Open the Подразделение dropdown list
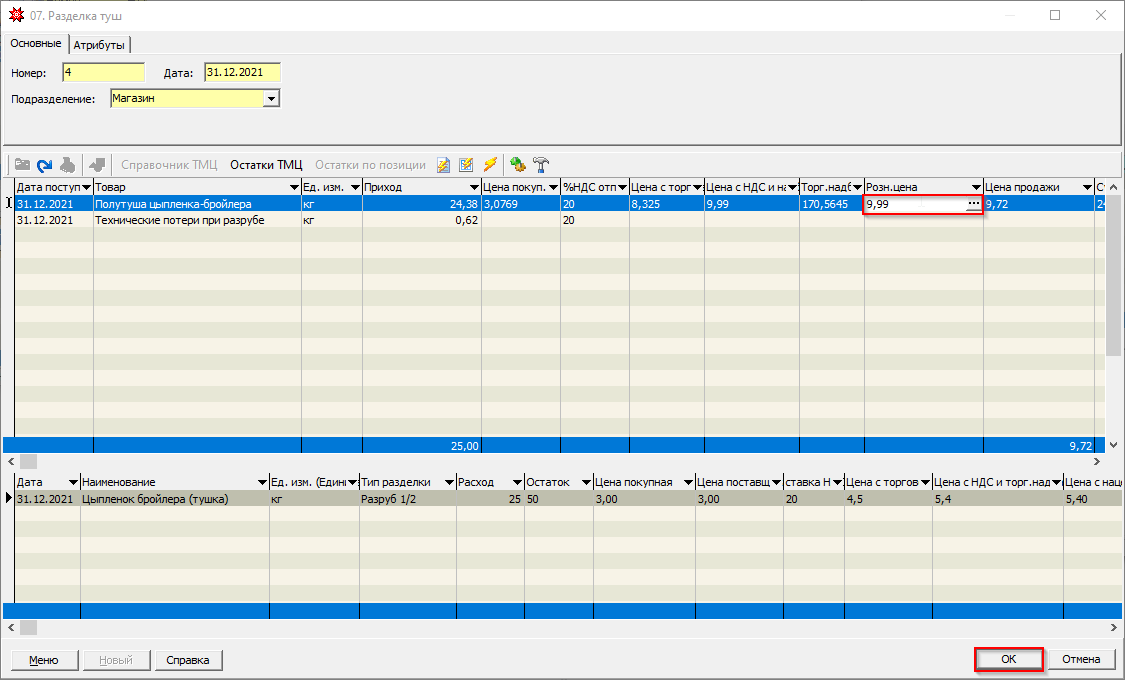The height and width of the screenshot is (680, 1125). 270,99
